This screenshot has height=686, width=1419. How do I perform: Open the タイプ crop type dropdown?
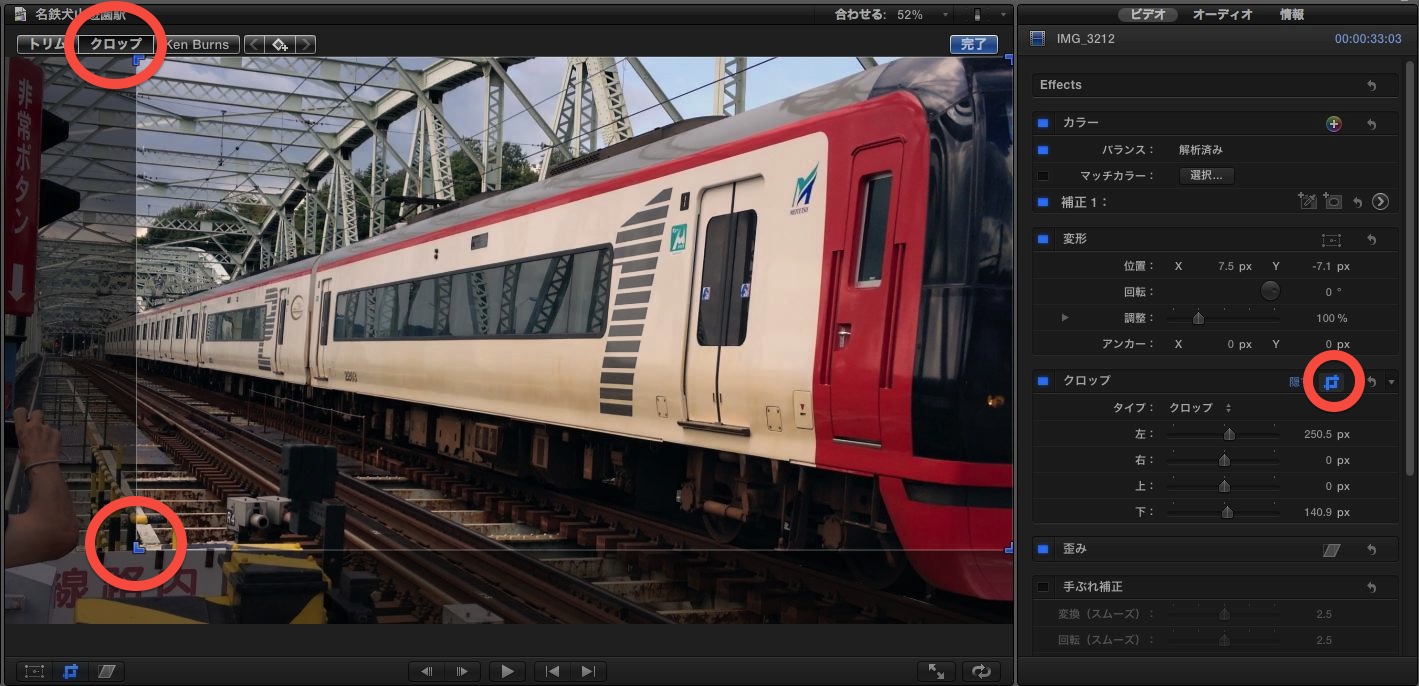coord(1200,408)
